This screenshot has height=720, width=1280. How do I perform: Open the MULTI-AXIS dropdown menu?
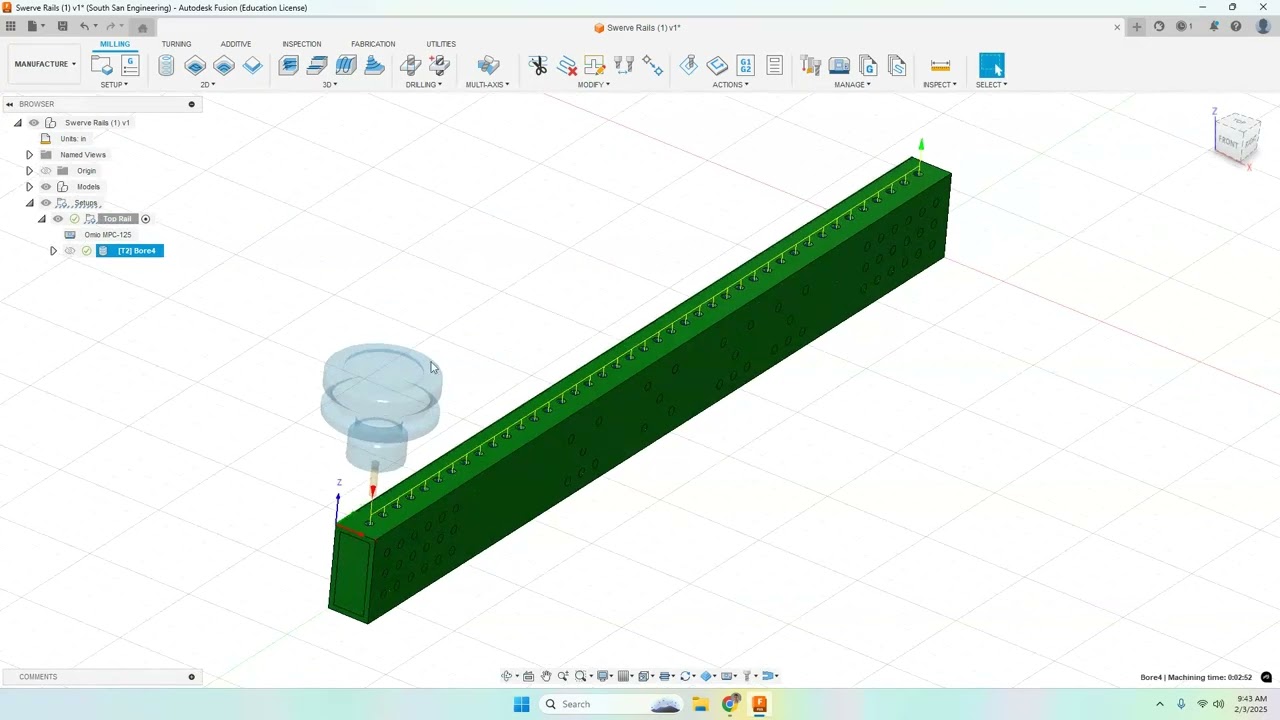(x=488, y=85)
